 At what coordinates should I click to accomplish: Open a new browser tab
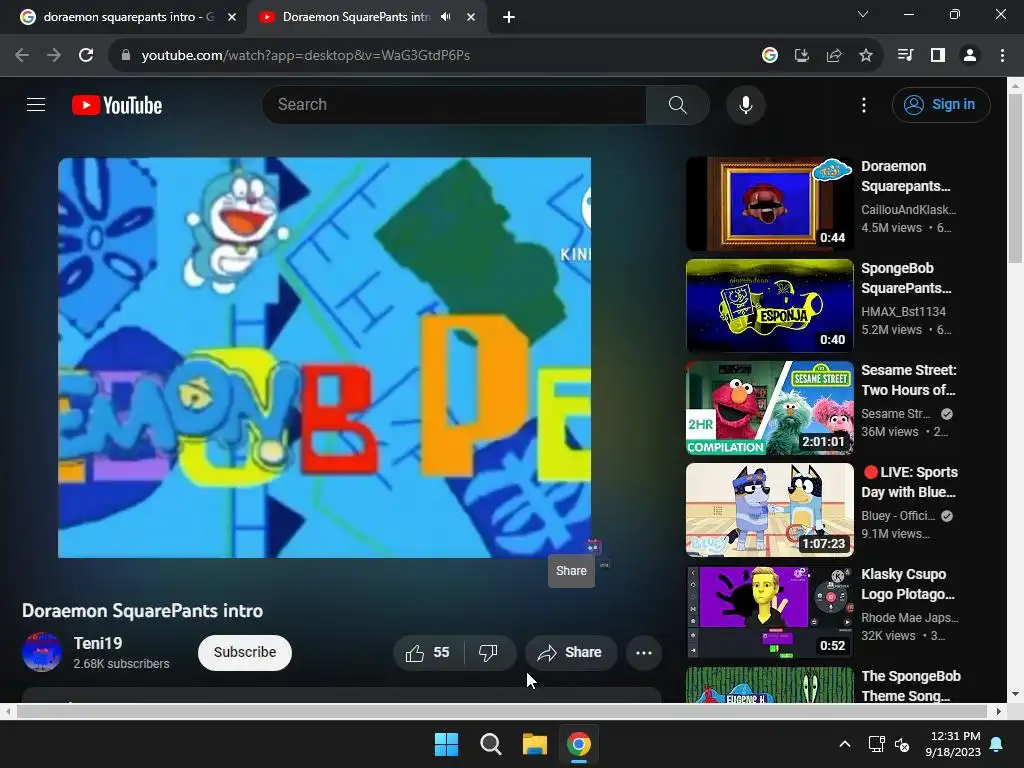click(509, 18)
